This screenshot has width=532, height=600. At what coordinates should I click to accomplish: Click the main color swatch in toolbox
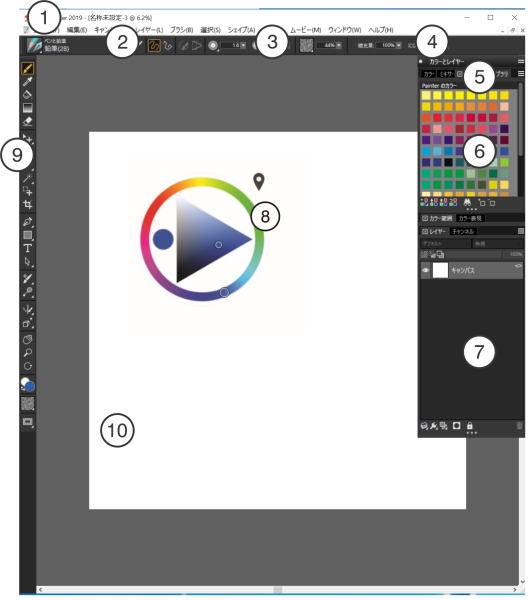coord(30,387)
